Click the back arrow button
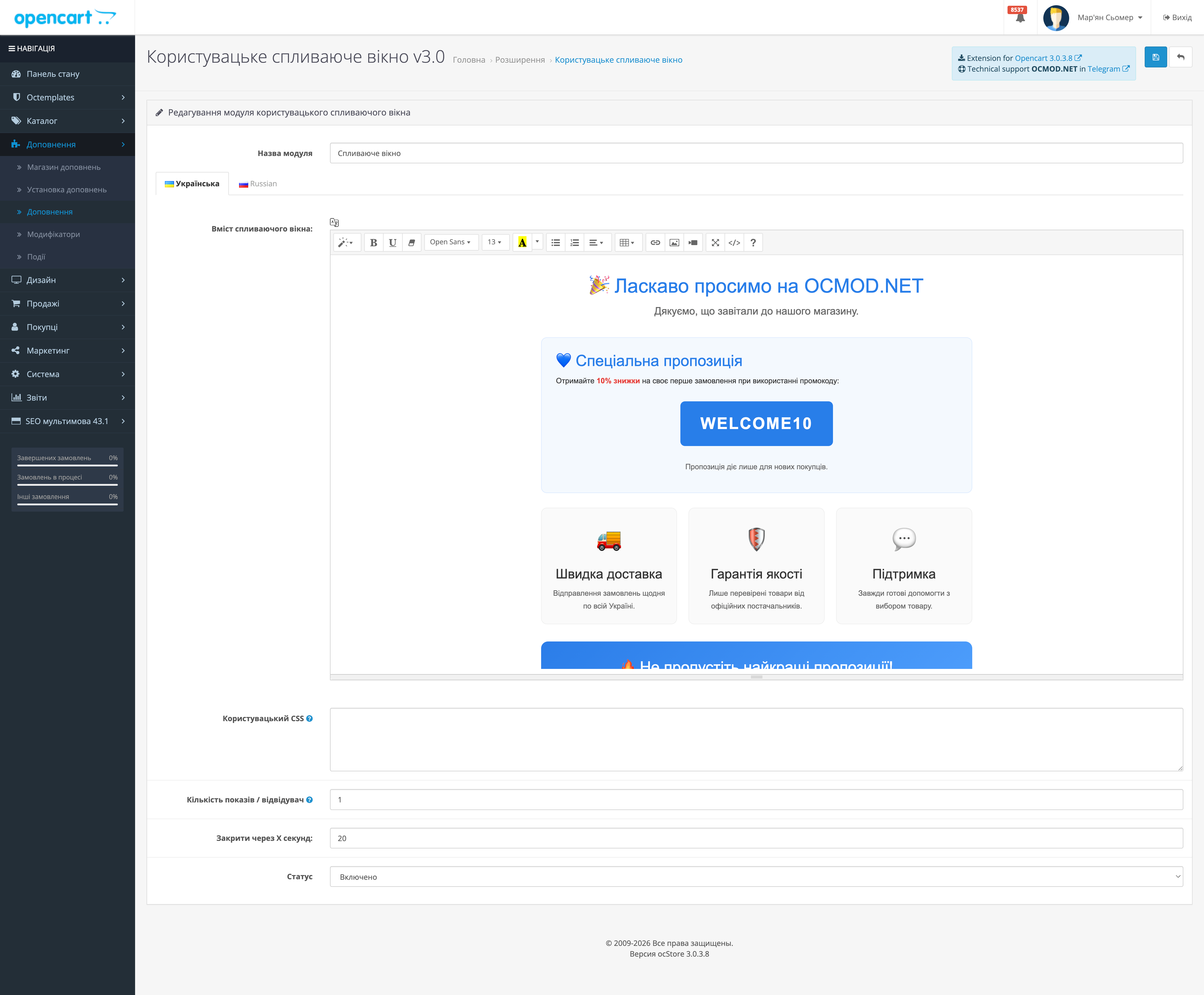This screenshot has width=1204, height=995. [1180, 57]
